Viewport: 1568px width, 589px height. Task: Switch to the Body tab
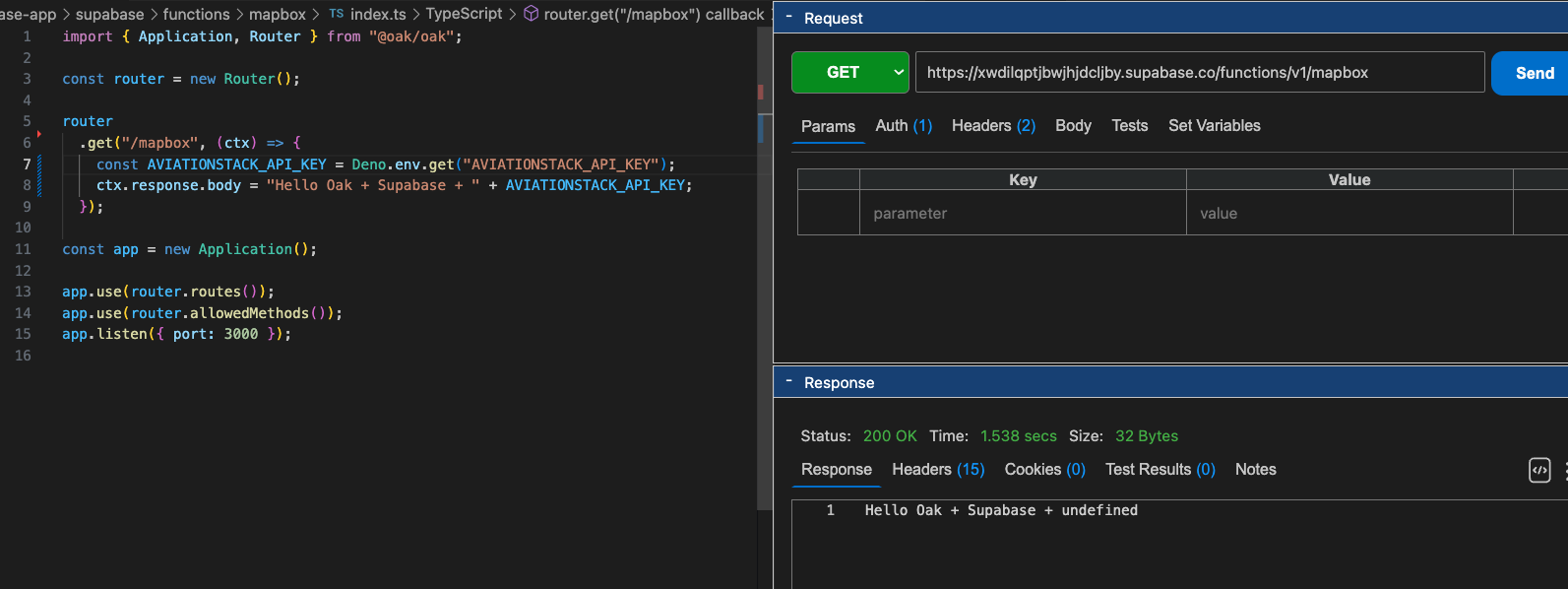click(1073, 126)
